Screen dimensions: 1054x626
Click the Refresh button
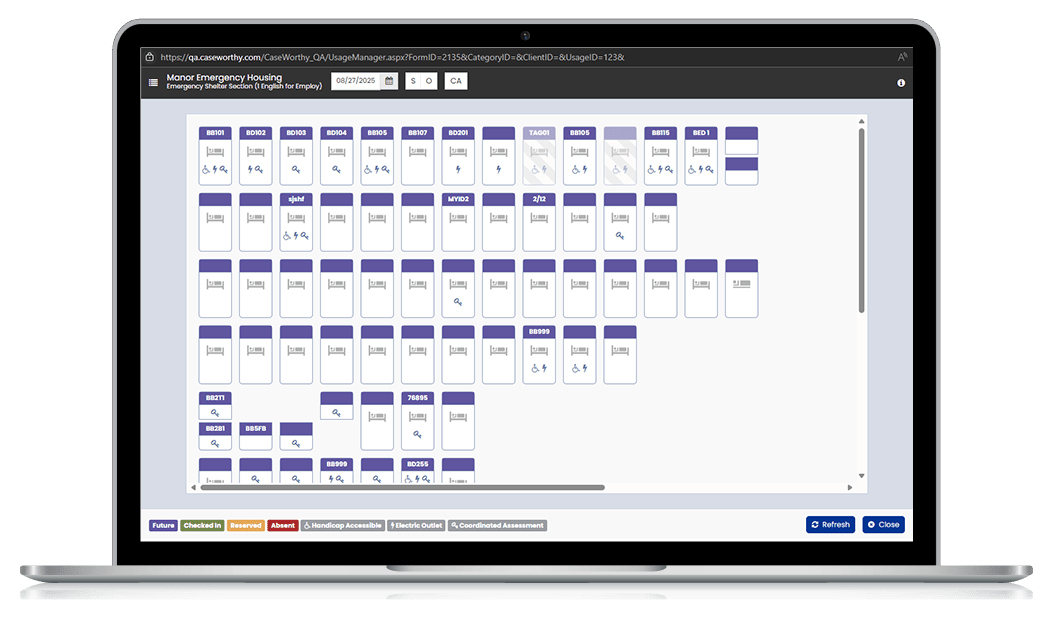[830, 524]
